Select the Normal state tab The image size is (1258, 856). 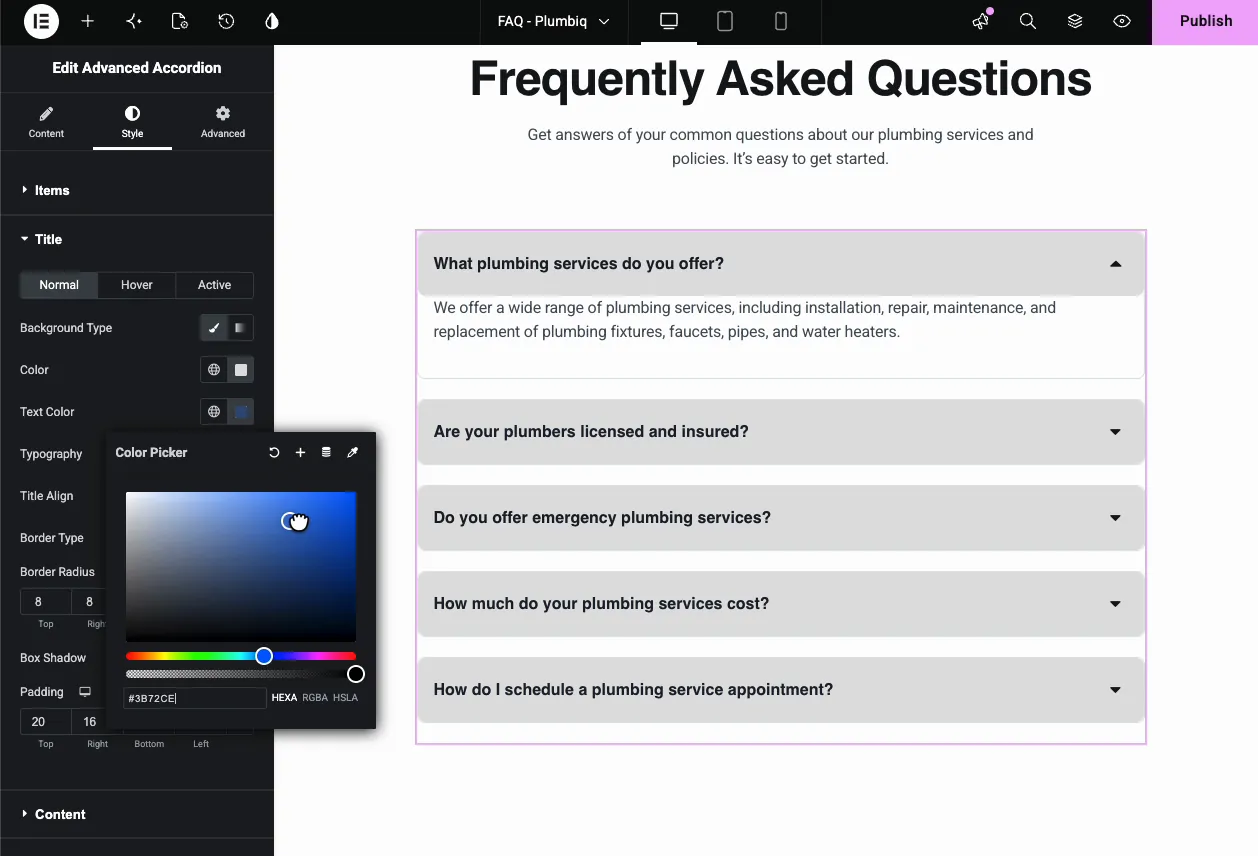tap(59, 285)
